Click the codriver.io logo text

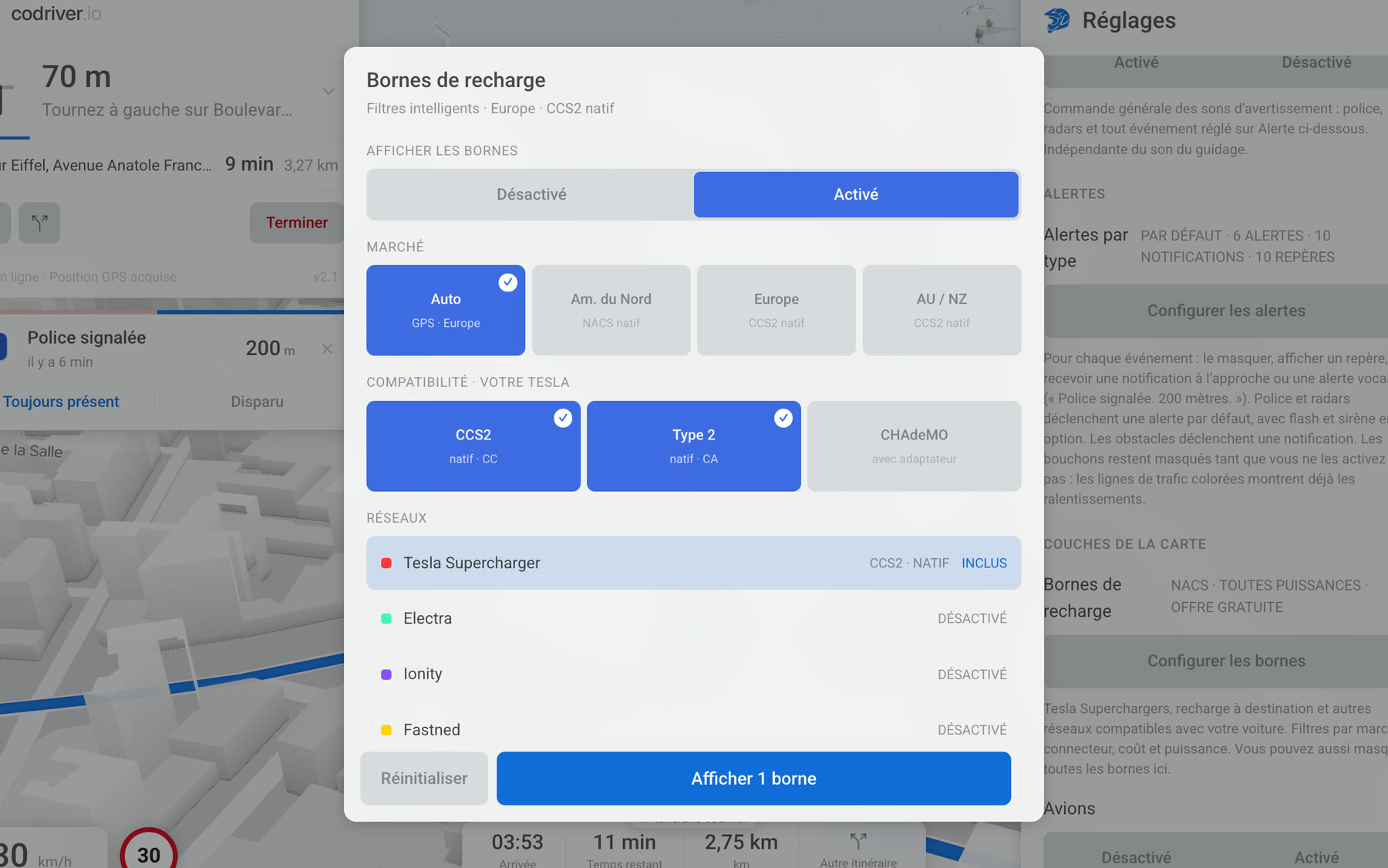(56, 13)
